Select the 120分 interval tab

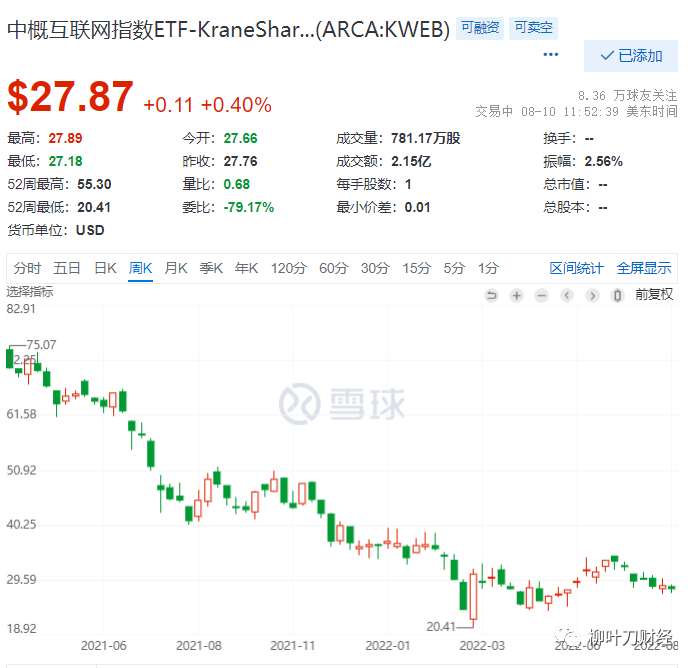point(289,268)
